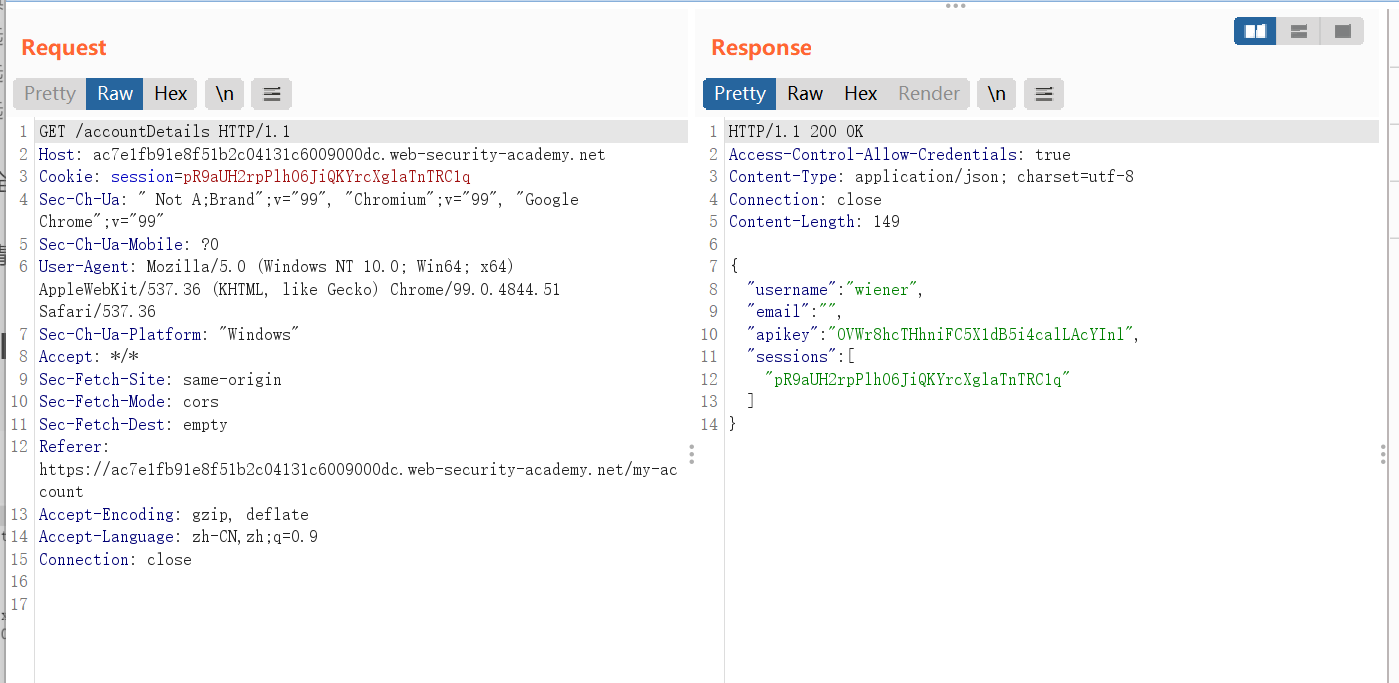
Task: Click the Cookie session value
Action: click(x=327, y=177)
